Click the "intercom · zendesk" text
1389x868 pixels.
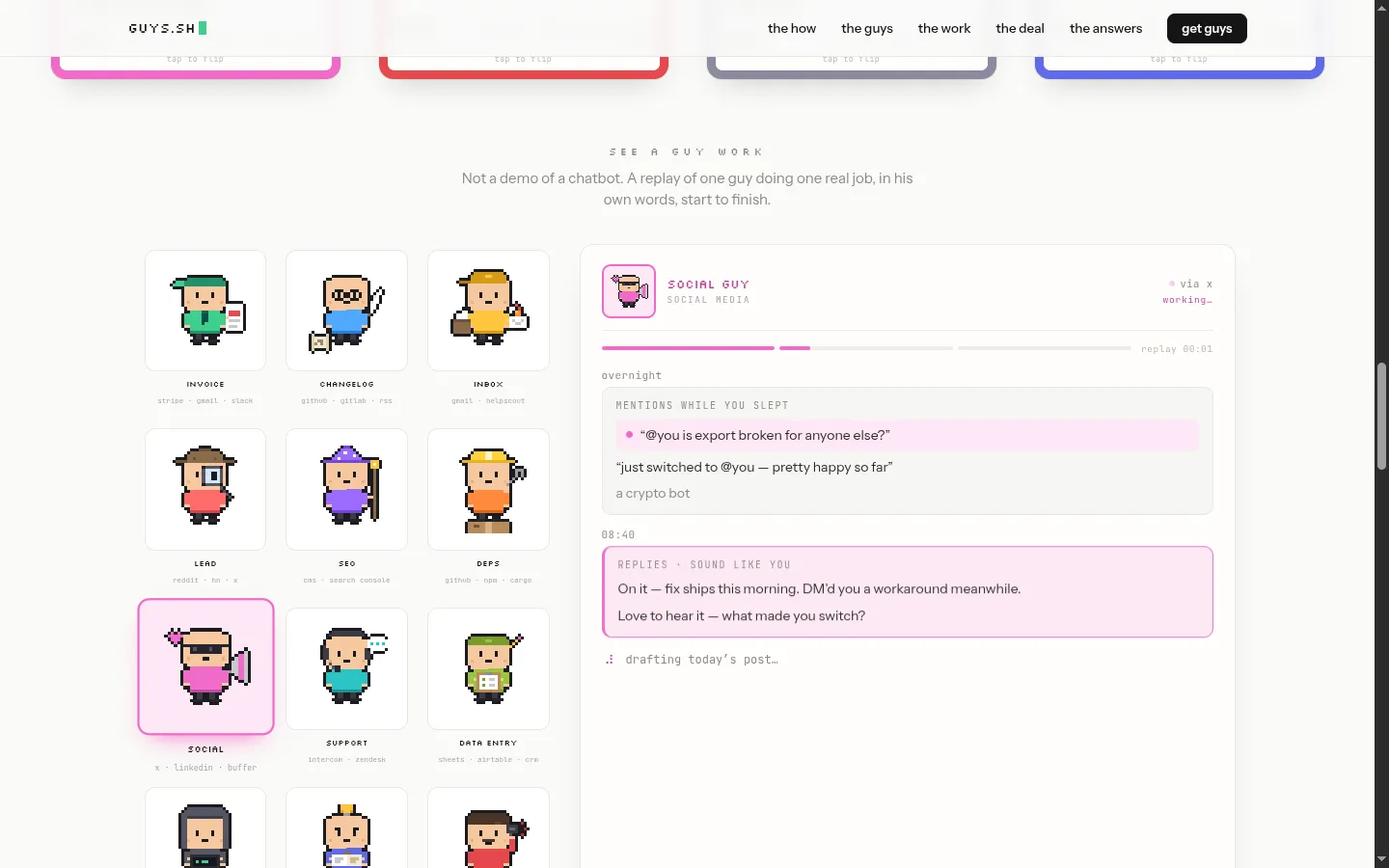coord(346,760)
